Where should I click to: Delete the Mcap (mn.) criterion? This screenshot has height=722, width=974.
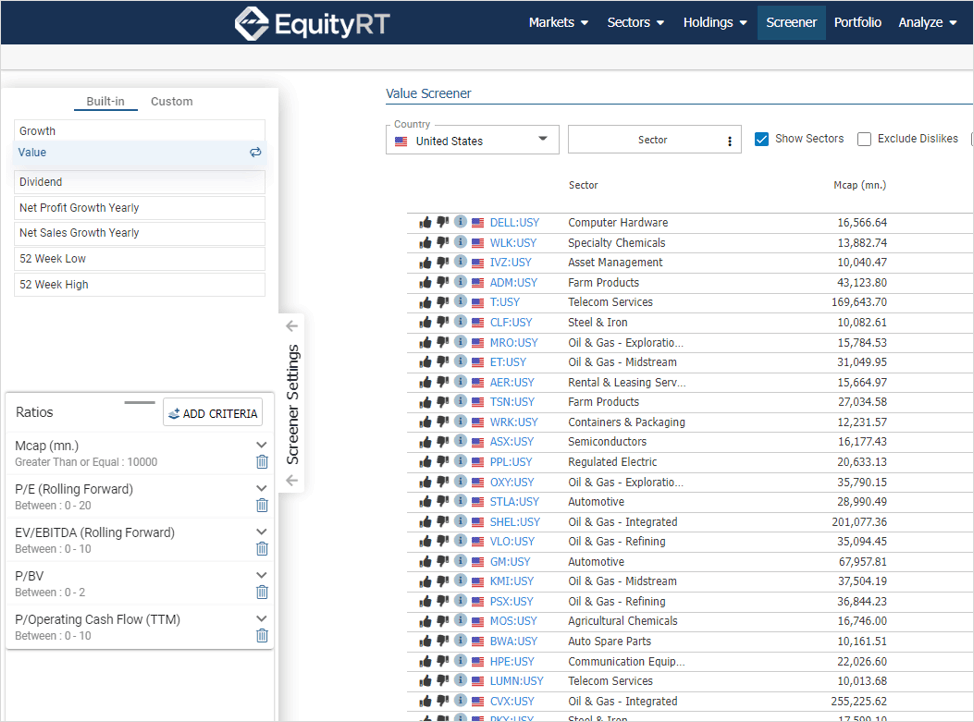(x=262, y=462)
